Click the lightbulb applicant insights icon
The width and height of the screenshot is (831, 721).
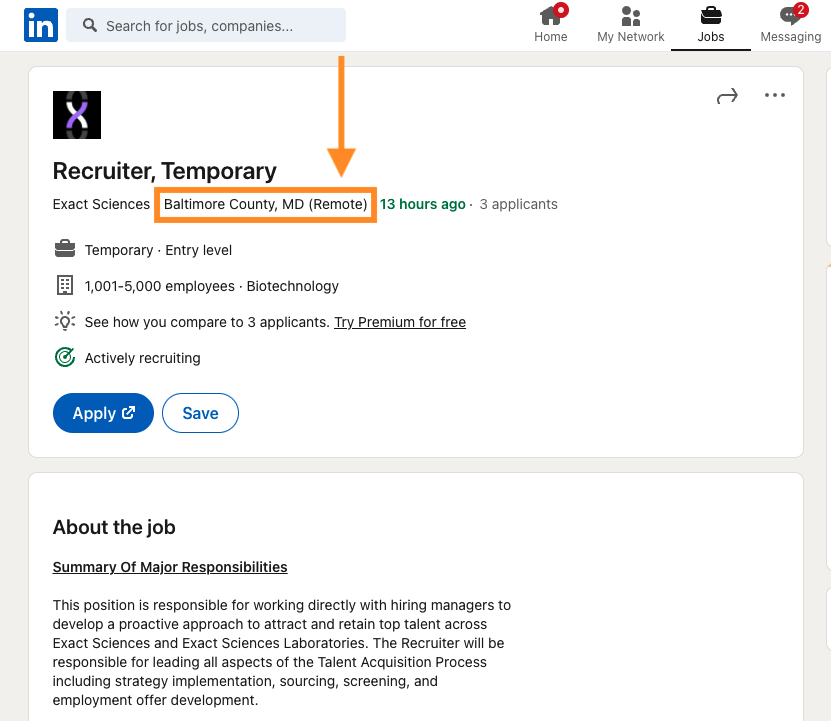[x=65, y=322]
